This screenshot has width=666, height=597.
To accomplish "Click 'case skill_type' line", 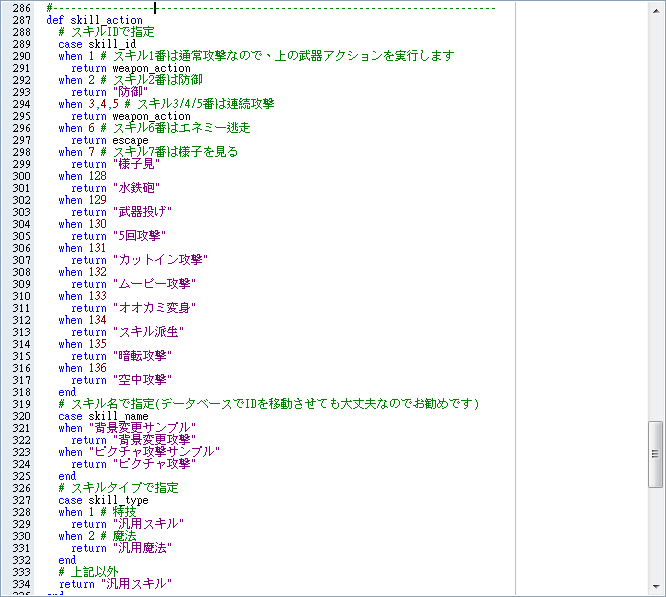I will click(103, 500).
